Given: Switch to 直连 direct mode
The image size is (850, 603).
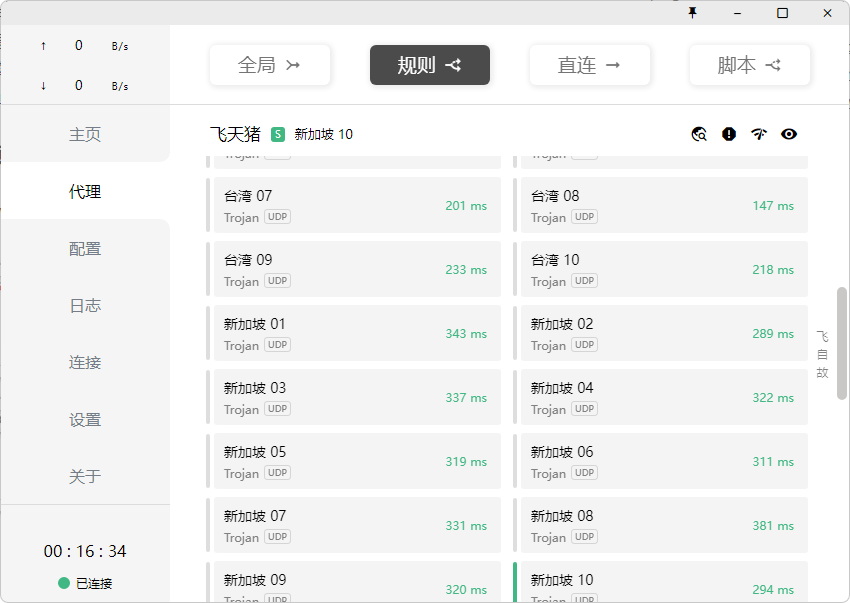Looking at the screenshot, I should tap(590, 65).
